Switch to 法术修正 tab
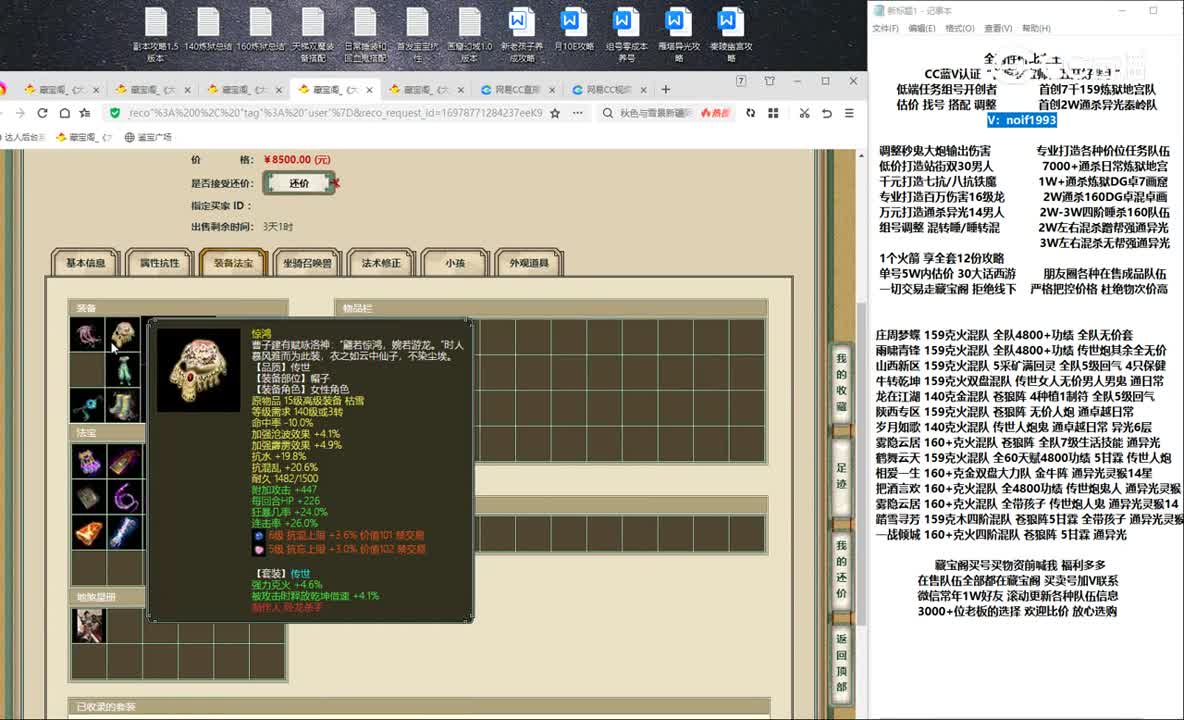Image resolution: width=1184 pixels, height=720 pixels. pos(381,263)
